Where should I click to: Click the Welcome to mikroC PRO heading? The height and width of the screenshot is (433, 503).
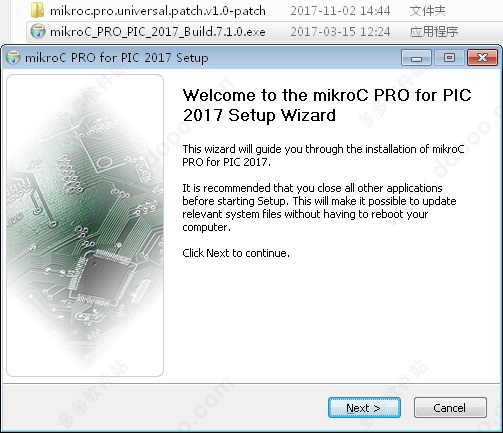click(x=327, y=105)
